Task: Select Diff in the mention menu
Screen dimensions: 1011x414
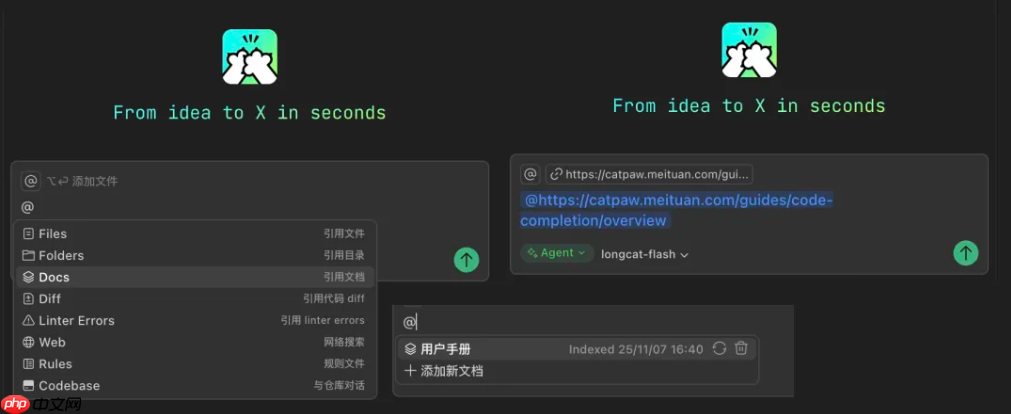Action: click(195, 299)
